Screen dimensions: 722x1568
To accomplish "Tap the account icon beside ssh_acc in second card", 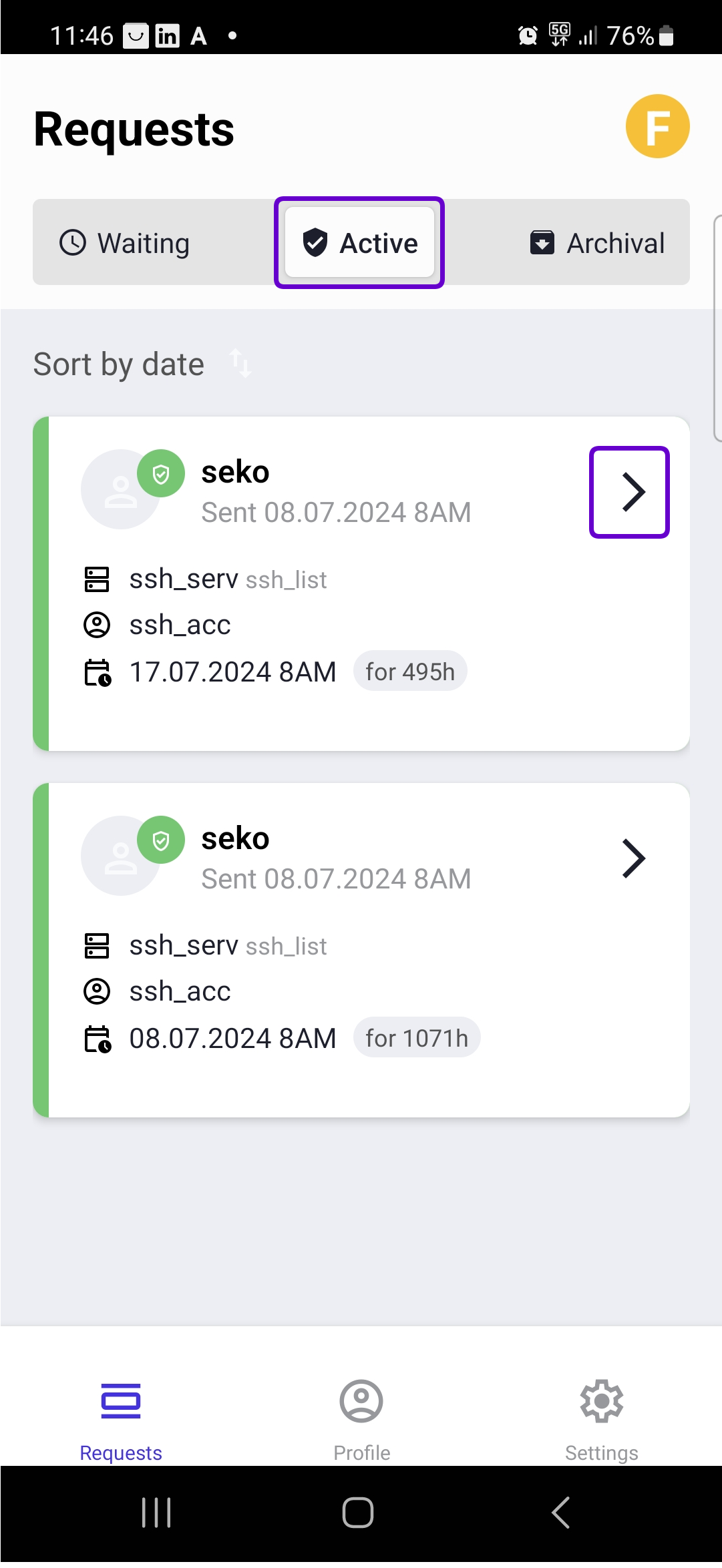I will (97, 991).
